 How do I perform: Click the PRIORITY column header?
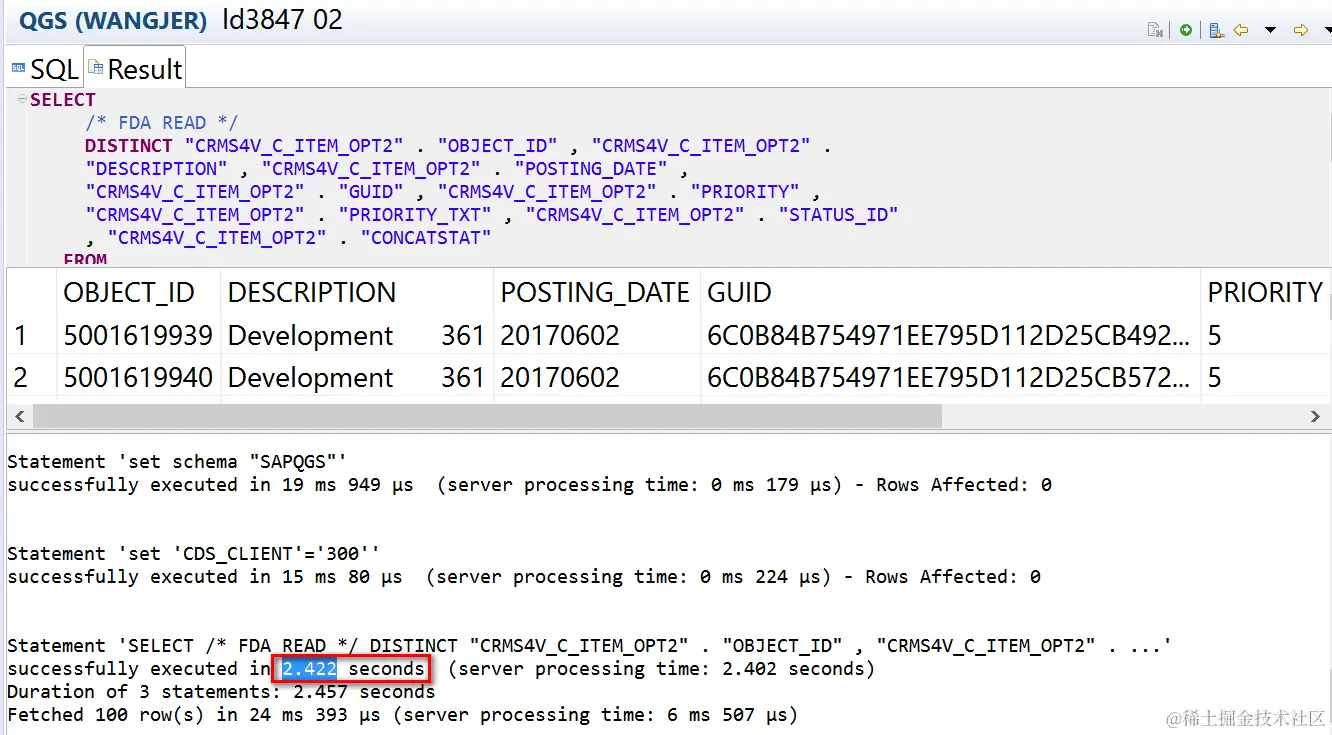(1265, 292)
